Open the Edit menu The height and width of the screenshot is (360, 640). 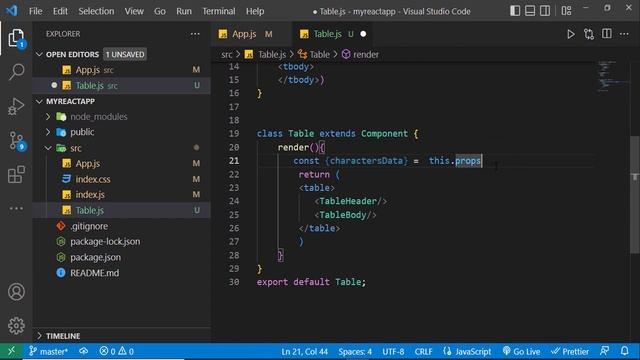(x=60, y=11)
